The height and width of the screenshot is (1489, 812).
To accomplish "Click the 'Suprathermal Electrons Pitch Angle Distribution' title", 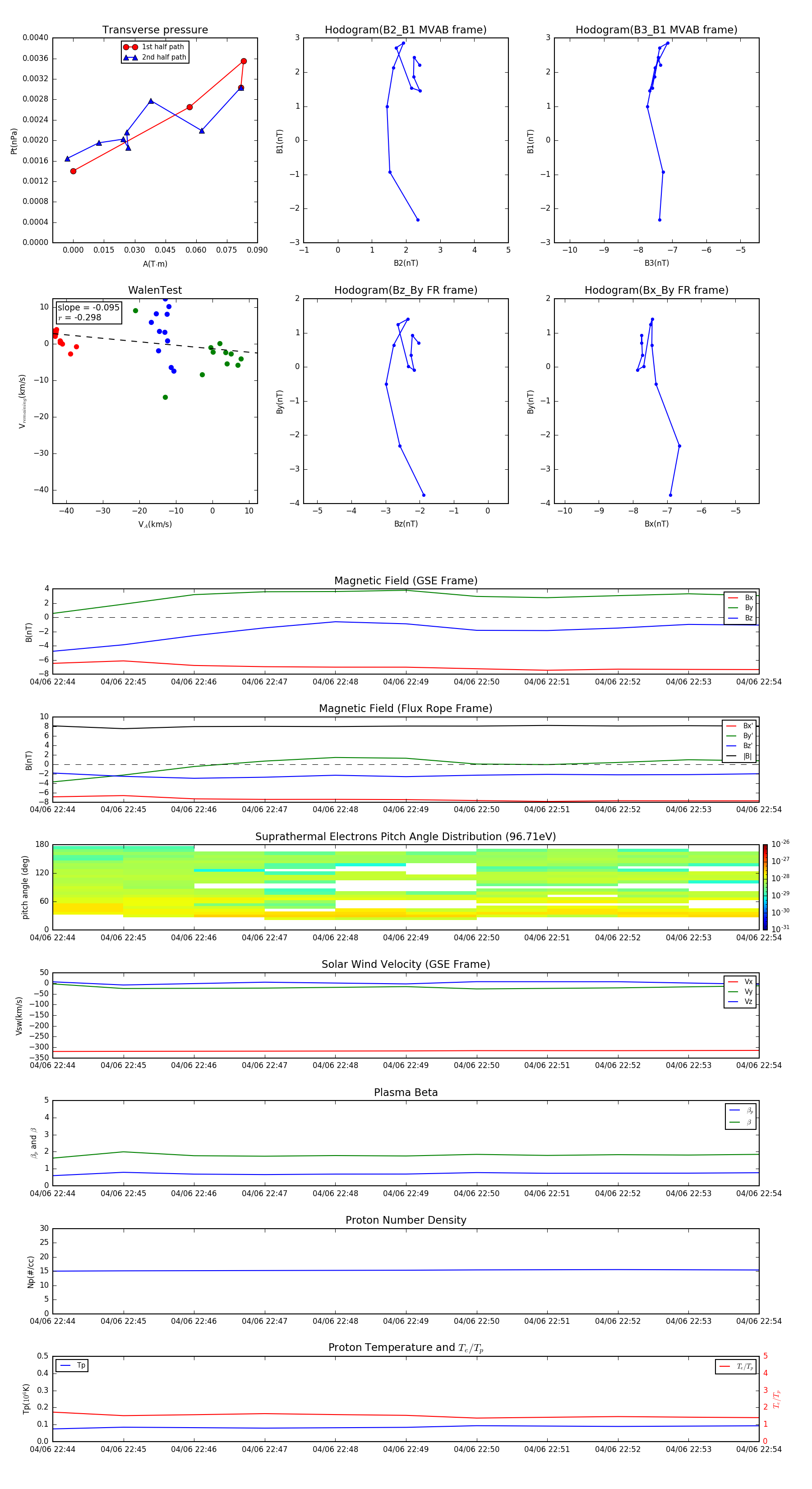I will tap(406, 837).
